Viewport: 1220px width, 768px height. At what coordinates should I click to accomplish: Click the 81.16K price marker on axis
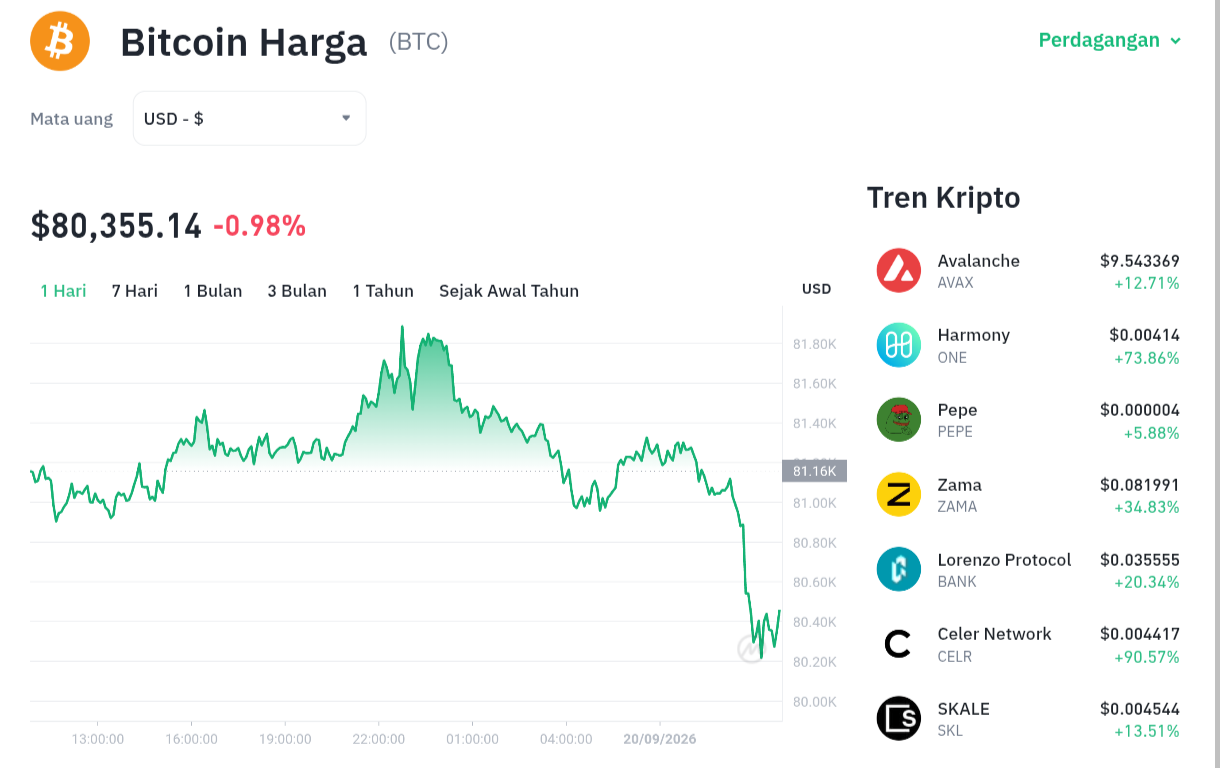pos(814,471)
